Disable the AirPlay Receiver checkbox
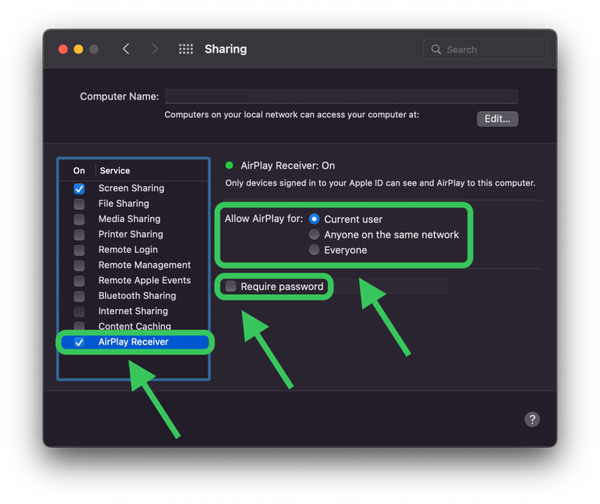Viewport: 600px width, 504px height. pyautogui.click(x=79, y=342)
